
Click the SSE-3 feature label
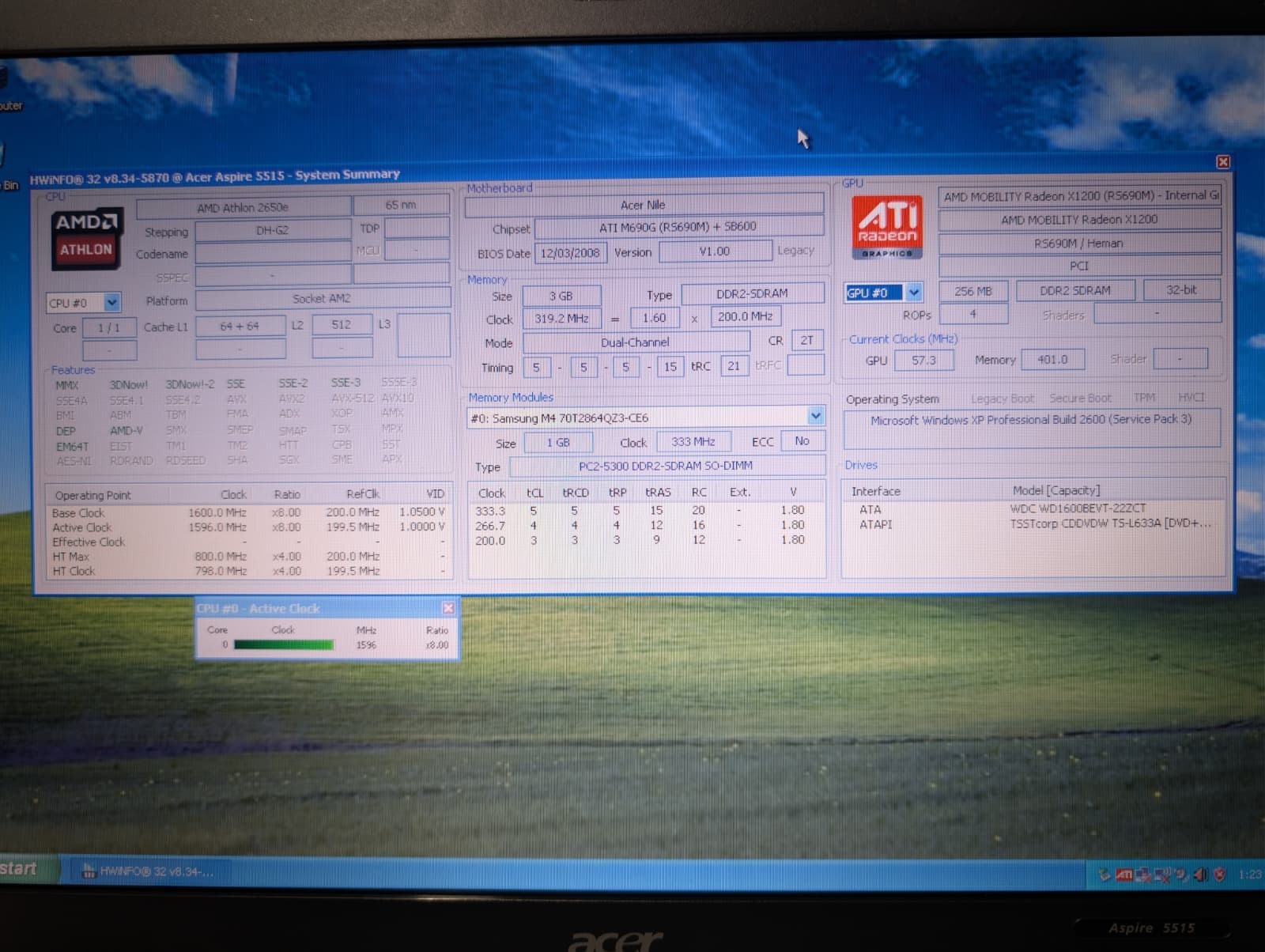(x=346, y=383)
